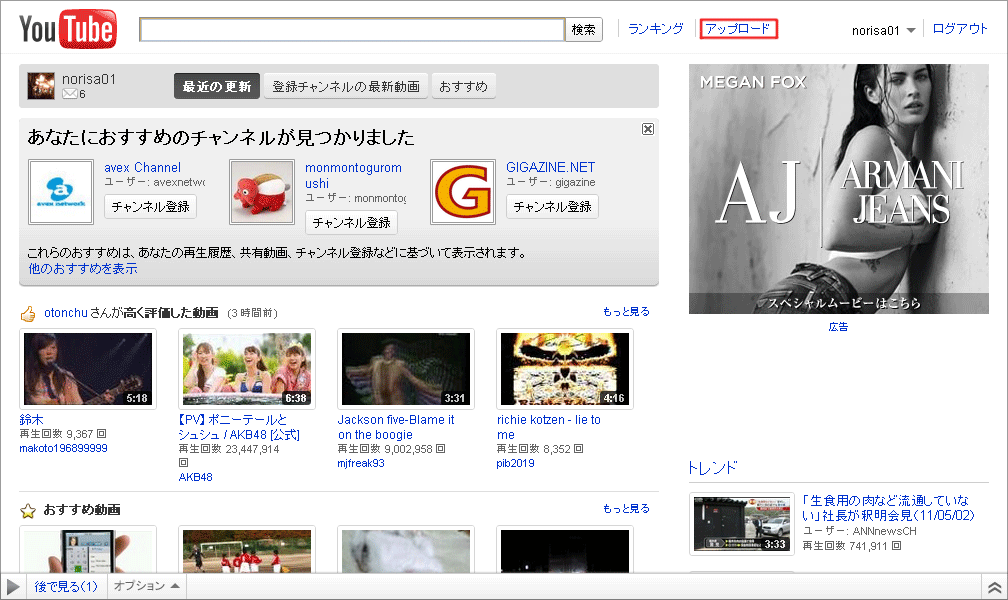Click the 広告 link under the ad
Viewport: 1008px width, 600px height.
coord(838,327)
